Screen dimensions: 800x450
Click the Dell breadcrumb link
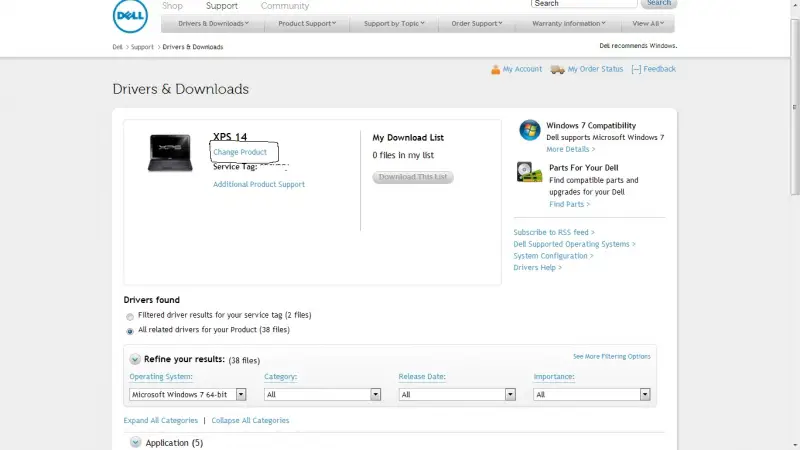(117, 47)
